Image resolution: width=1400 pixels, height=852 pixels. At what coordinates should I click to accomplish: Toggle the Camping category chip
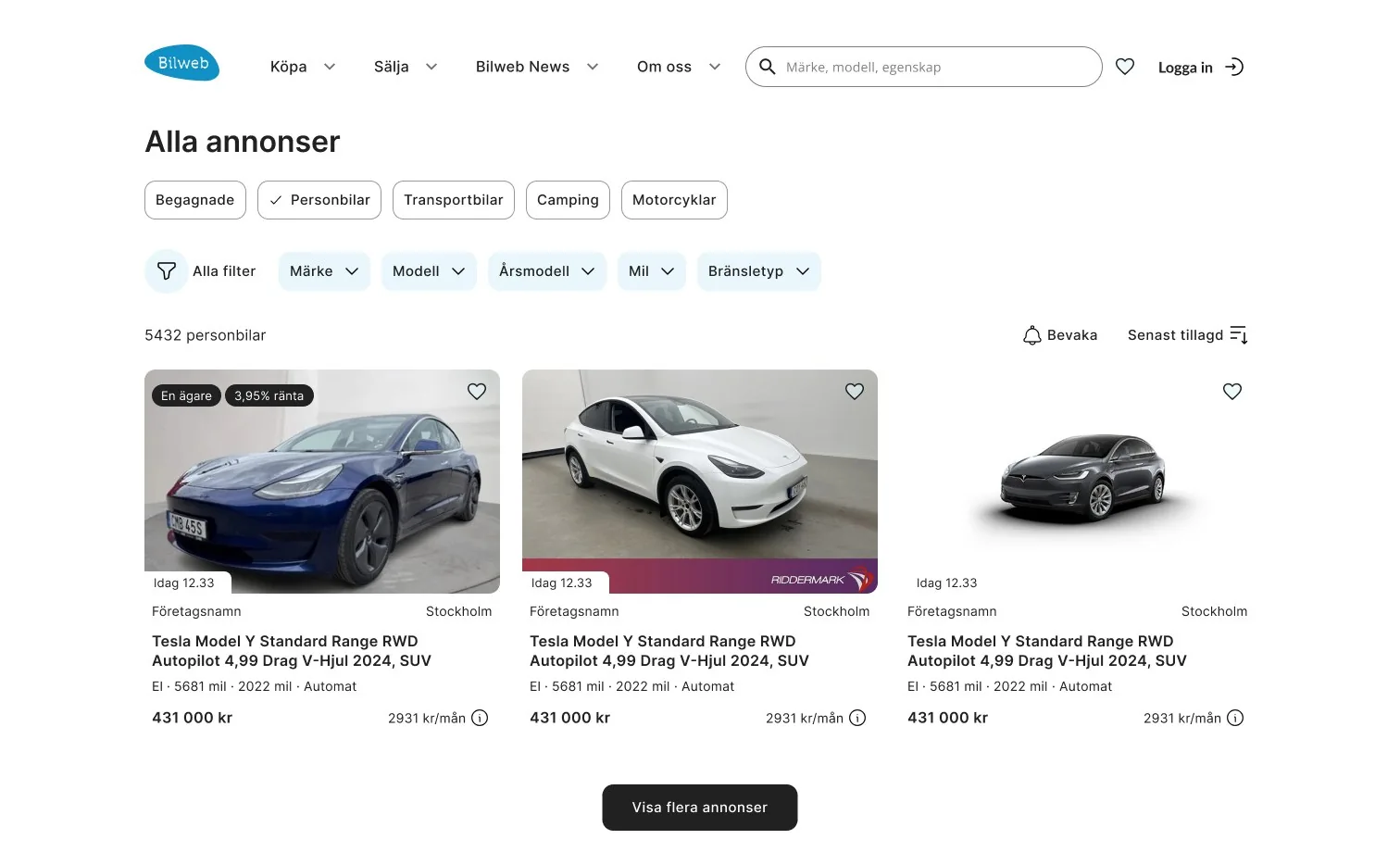point(568,200)
